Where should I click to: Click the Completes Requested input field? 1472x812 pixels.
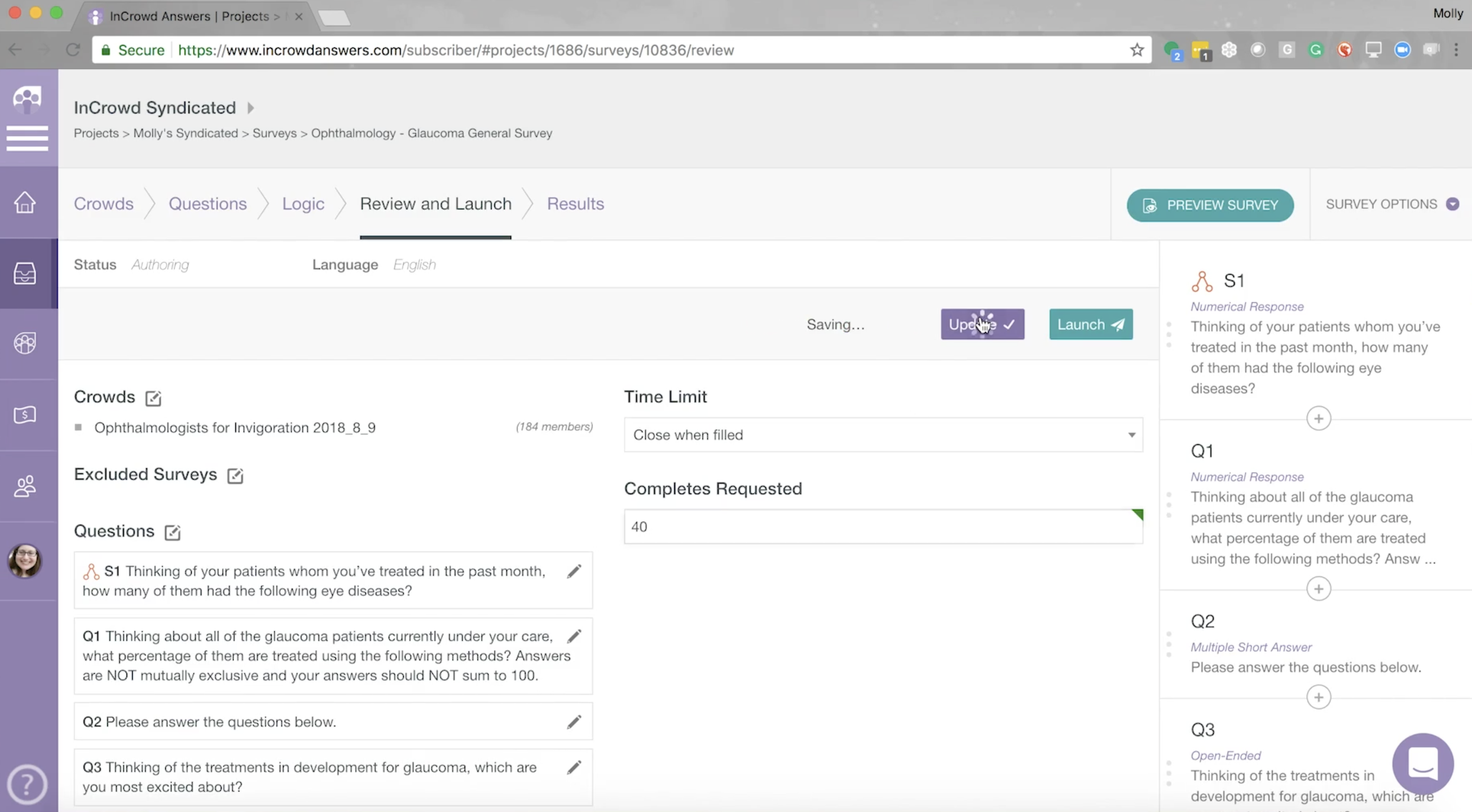(883, 527)
